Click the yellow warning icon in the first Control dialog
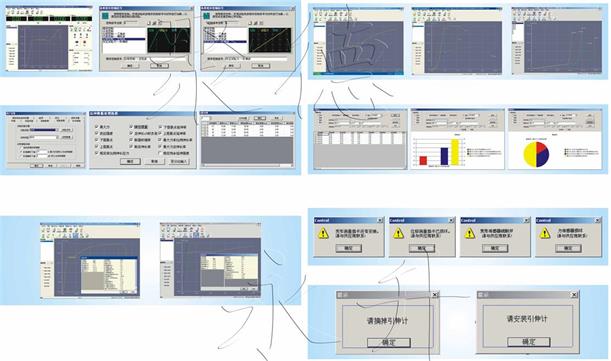 [x=323, y=233]
